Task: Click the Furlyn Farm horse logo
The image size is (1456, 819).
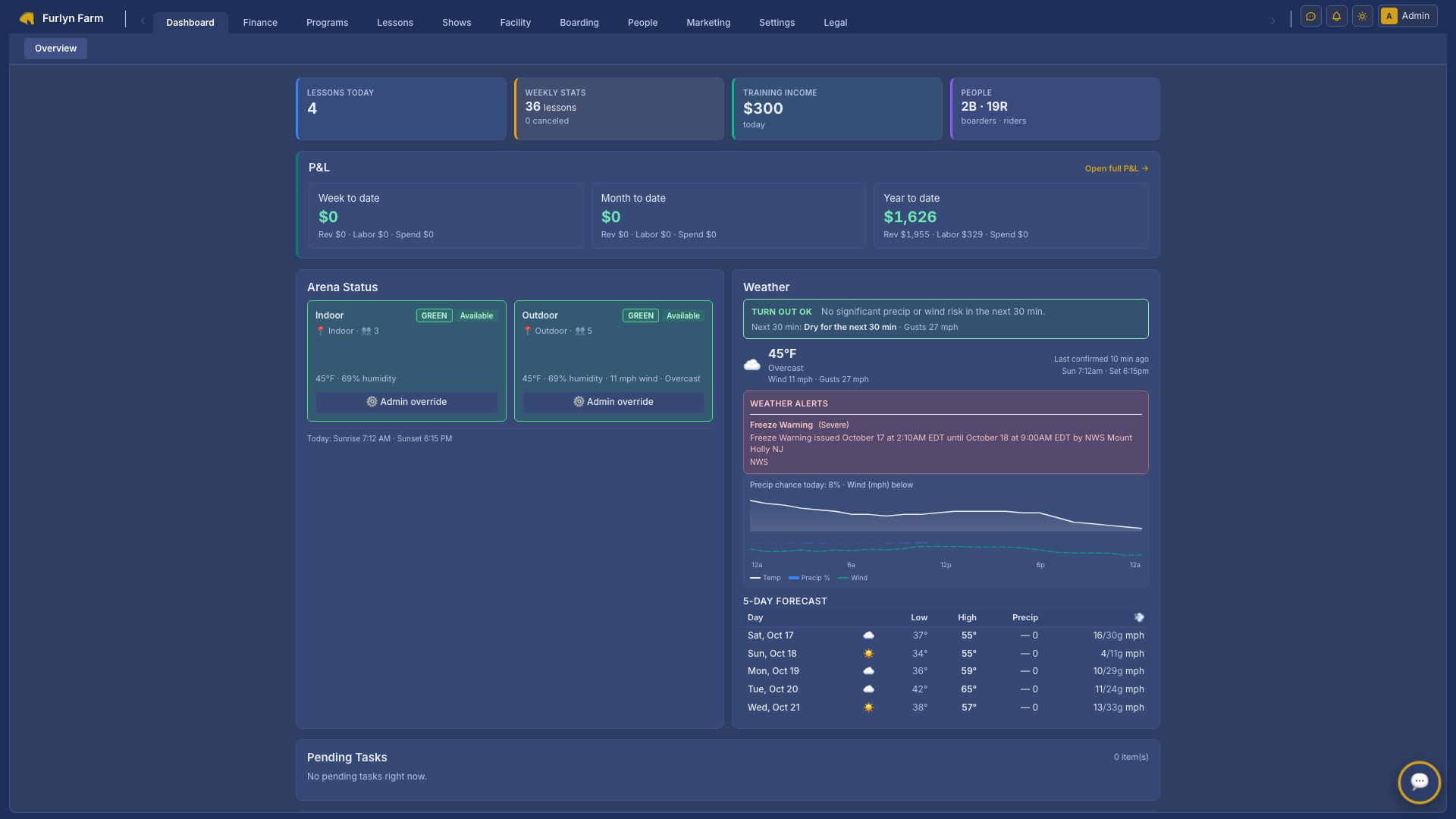Action: [x=27, y=18]
